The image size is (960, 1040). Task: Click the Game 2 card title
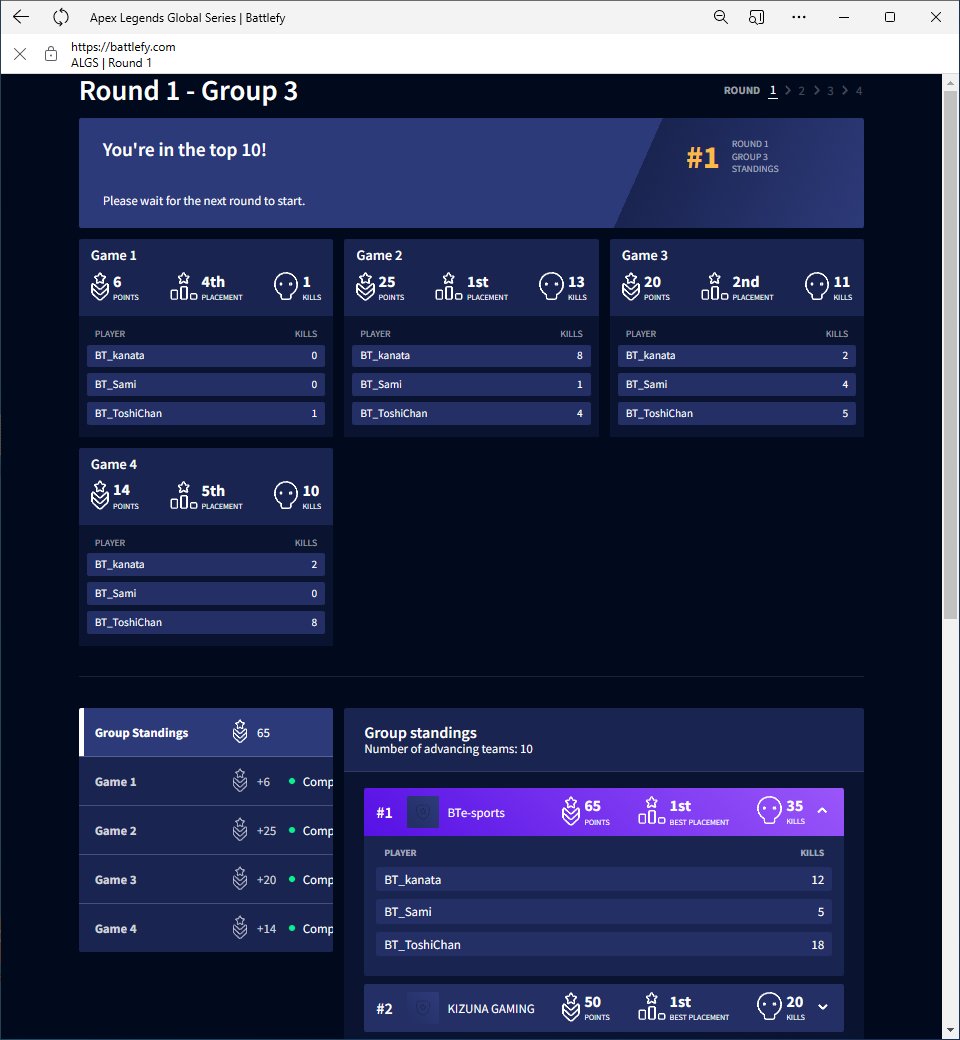pos(379,255)
